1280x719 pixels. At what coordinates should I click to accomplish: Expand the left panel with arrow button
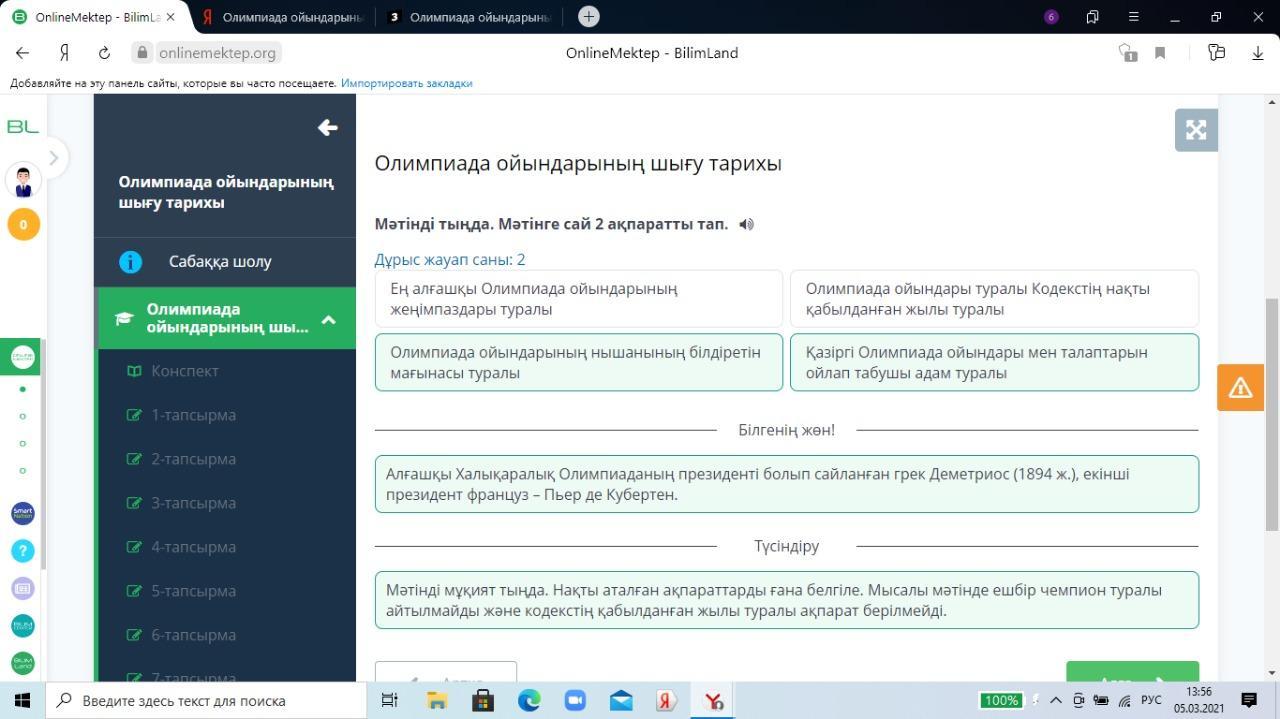[54, 157]
